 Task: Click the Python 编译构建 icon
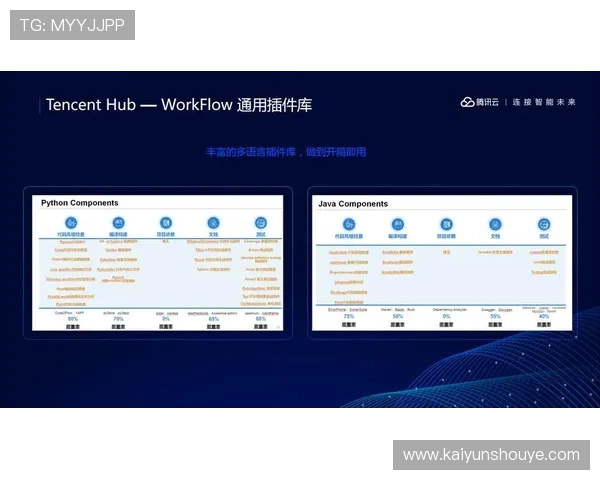tap(118, 223)
